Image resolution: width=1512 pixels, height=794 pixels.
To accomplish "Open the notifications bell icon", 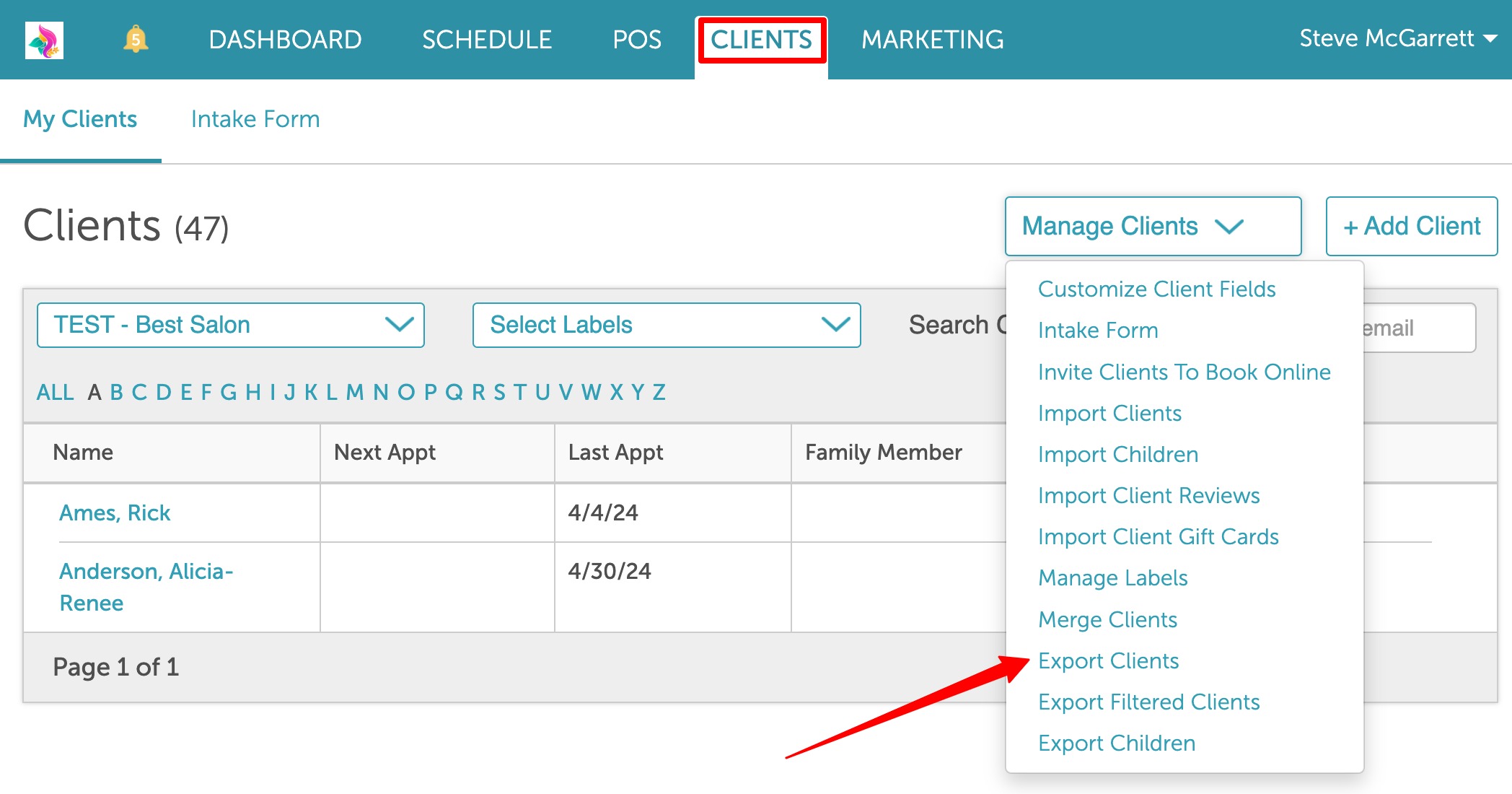I will coord(136,40).
